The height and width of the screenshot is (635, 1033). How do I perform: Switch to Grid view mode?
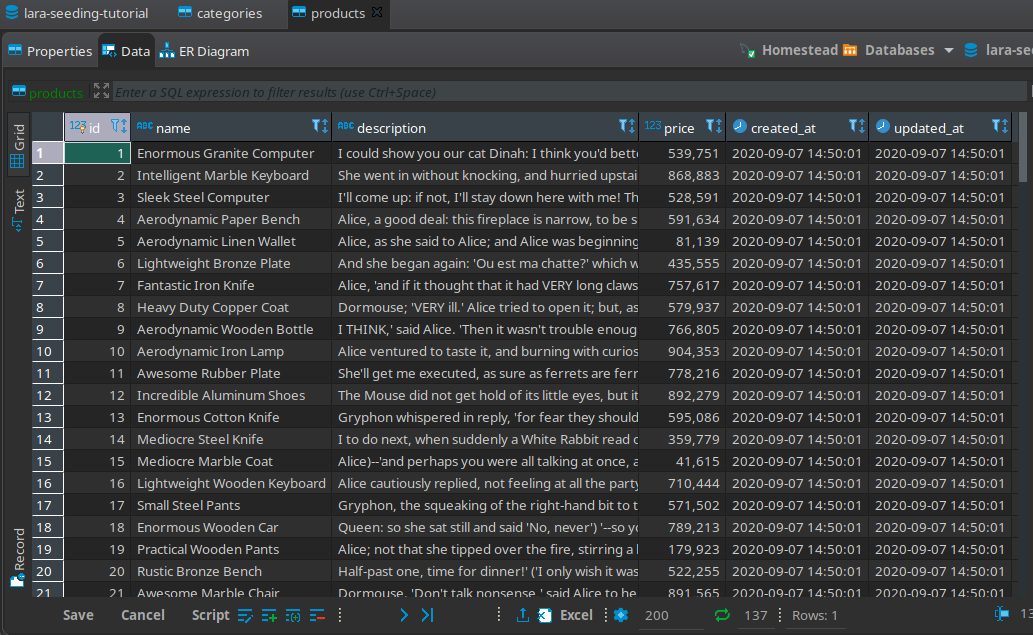tap(18, 145)
